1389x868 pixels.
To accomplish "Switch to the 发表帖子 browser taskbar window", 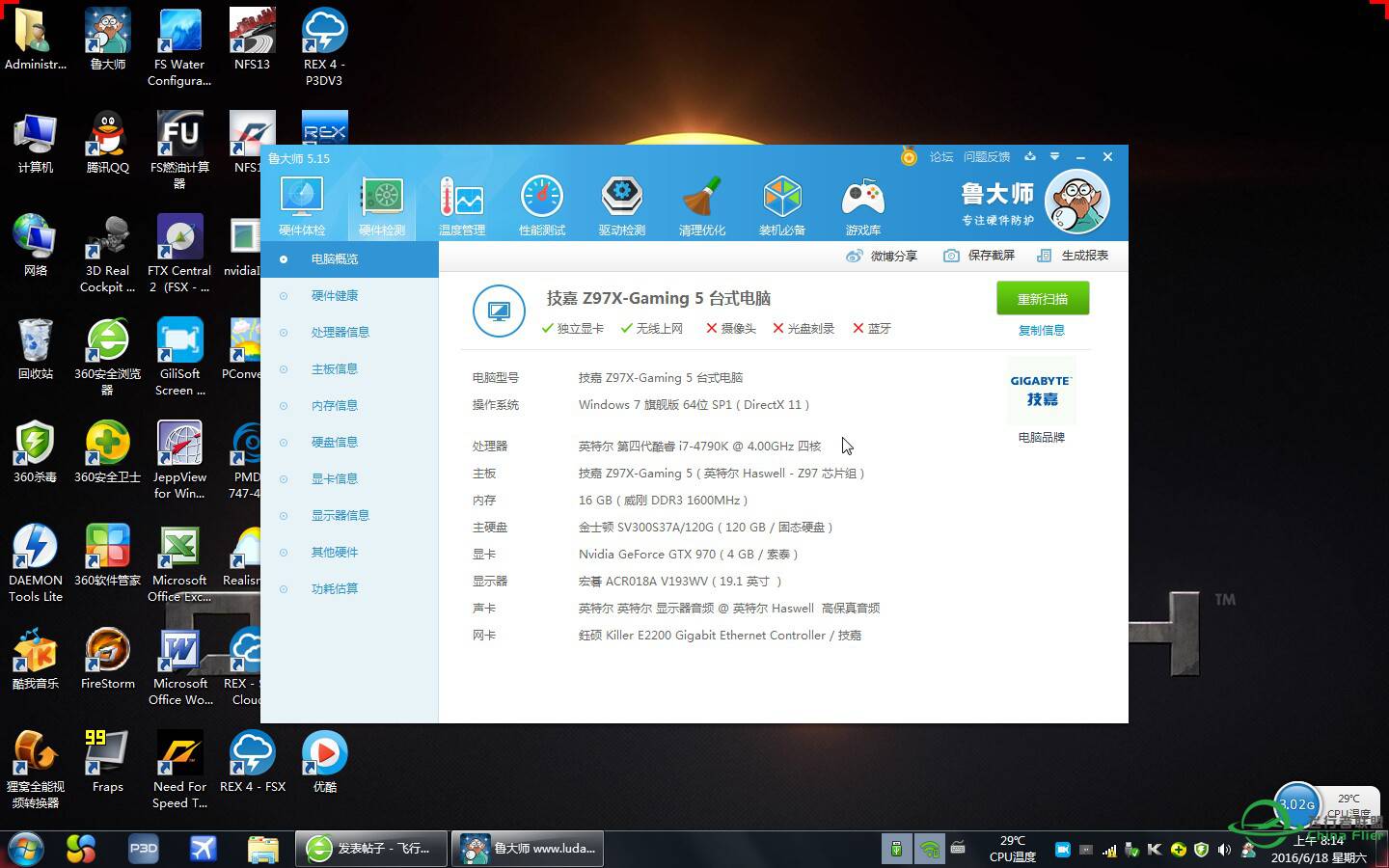I will [370, 849].
